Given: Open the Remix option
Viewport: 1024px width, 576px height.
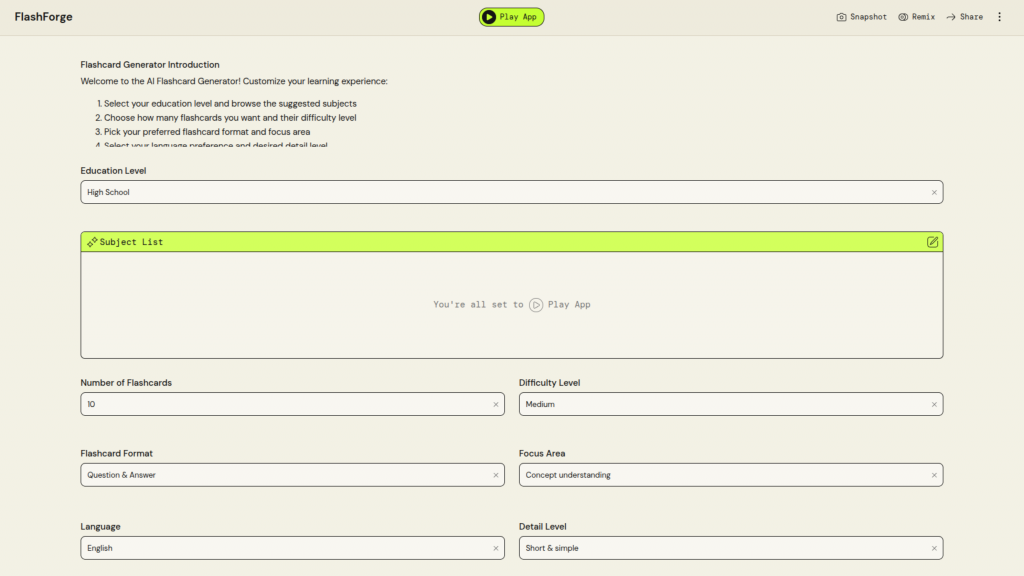Looking at the screenshot, I should click(x=916, y=17).
